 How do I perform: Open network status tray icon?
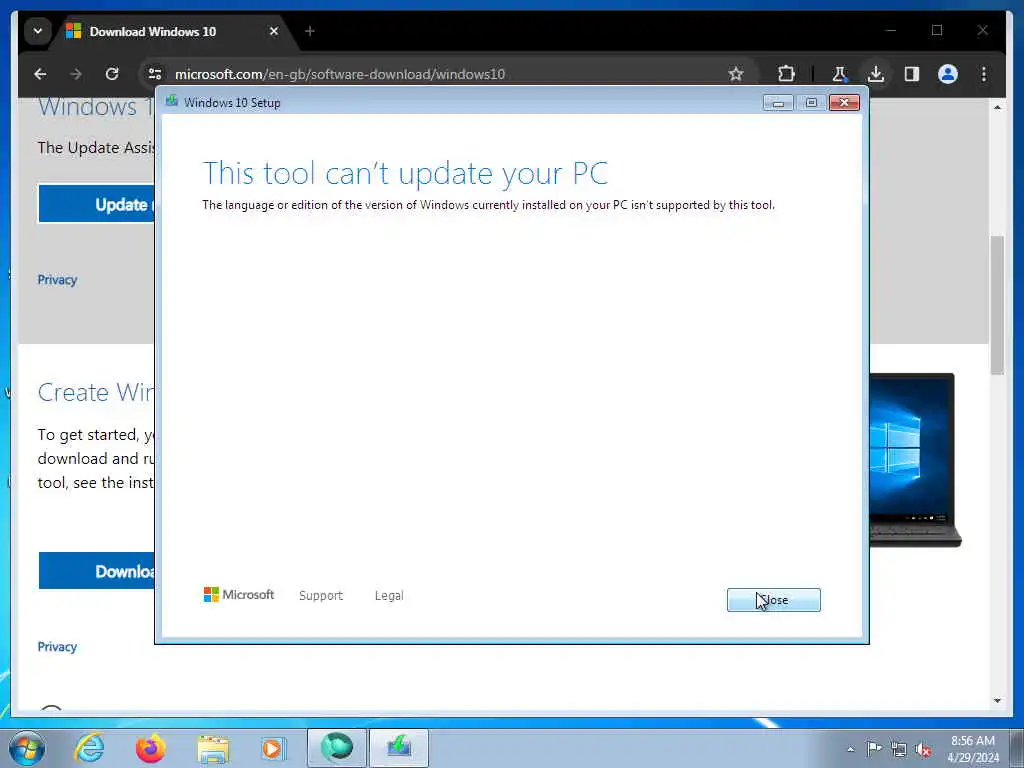coord(899,749)
